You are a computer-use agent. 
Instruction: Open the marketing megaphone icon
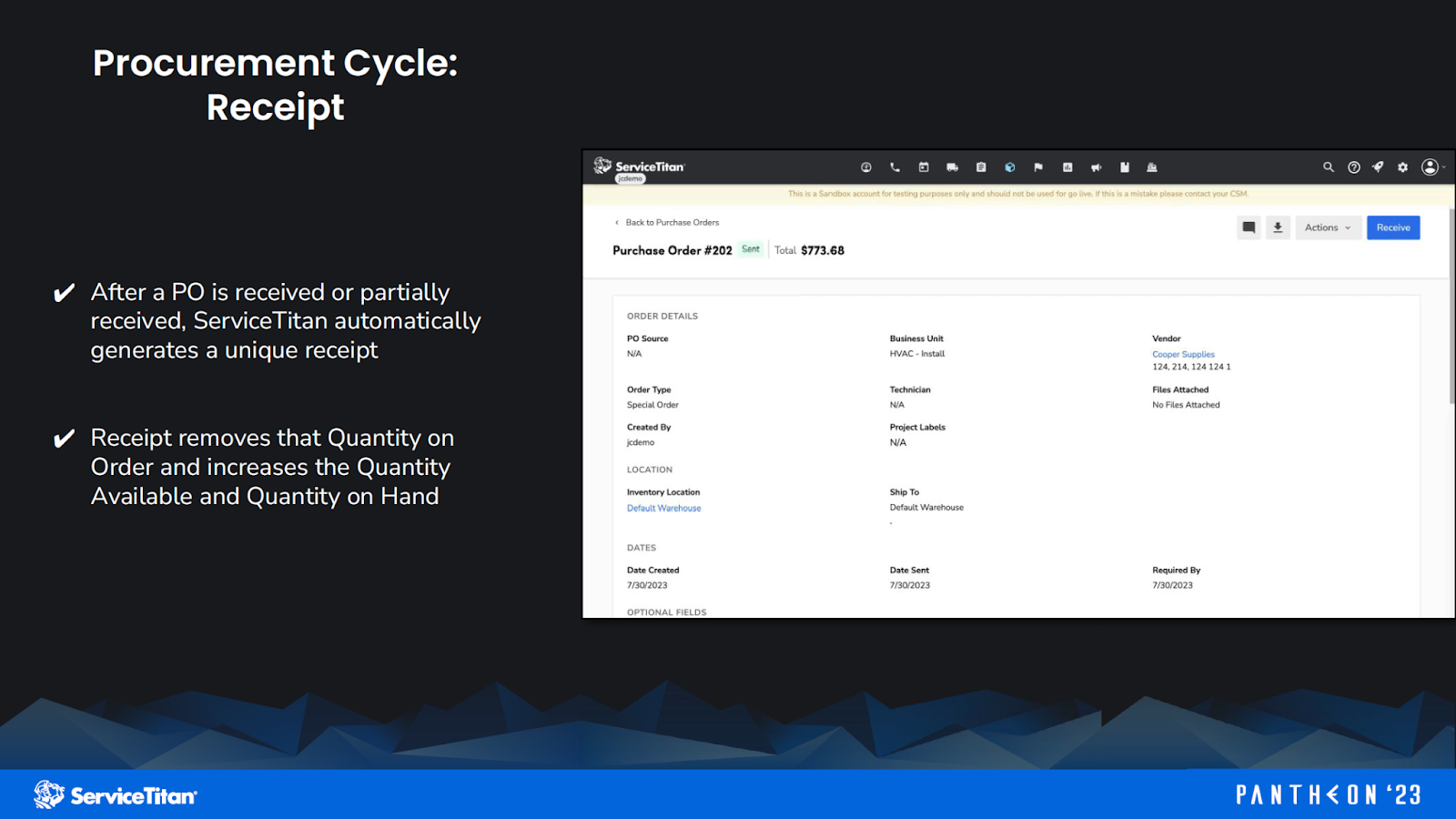click(1096, 167)
